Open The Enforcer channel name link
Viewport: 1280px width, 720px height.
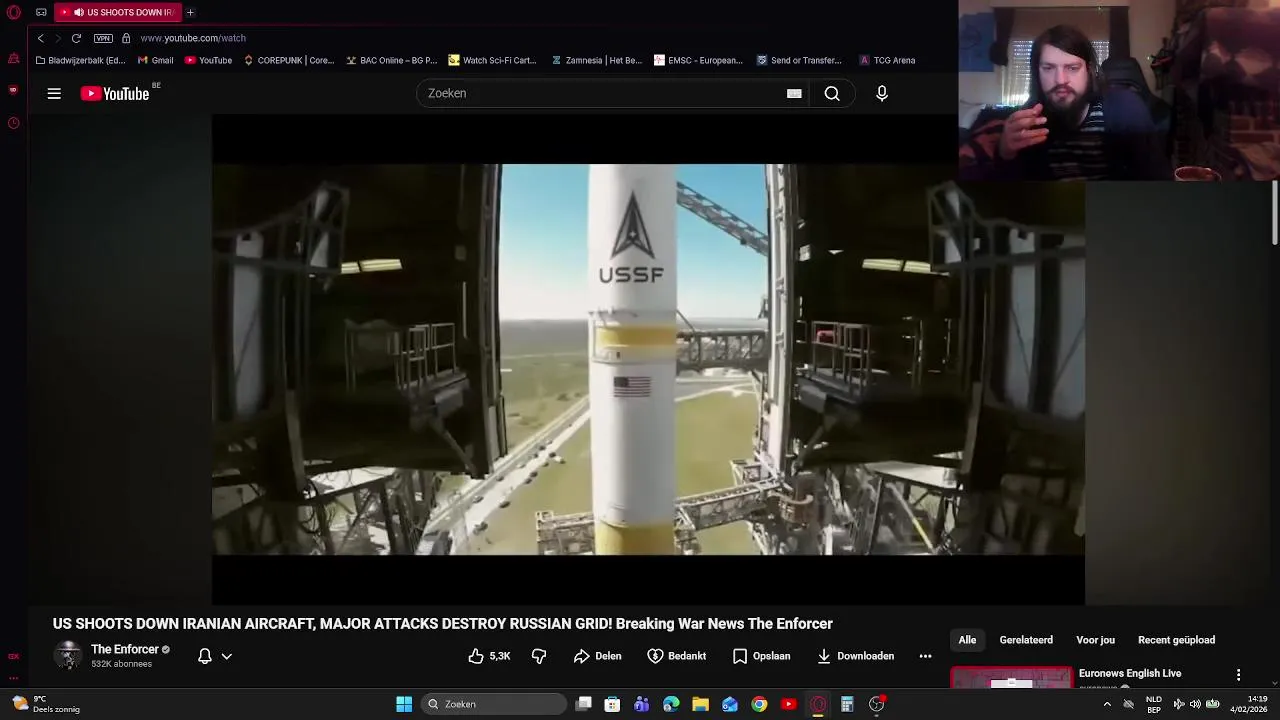125,649
